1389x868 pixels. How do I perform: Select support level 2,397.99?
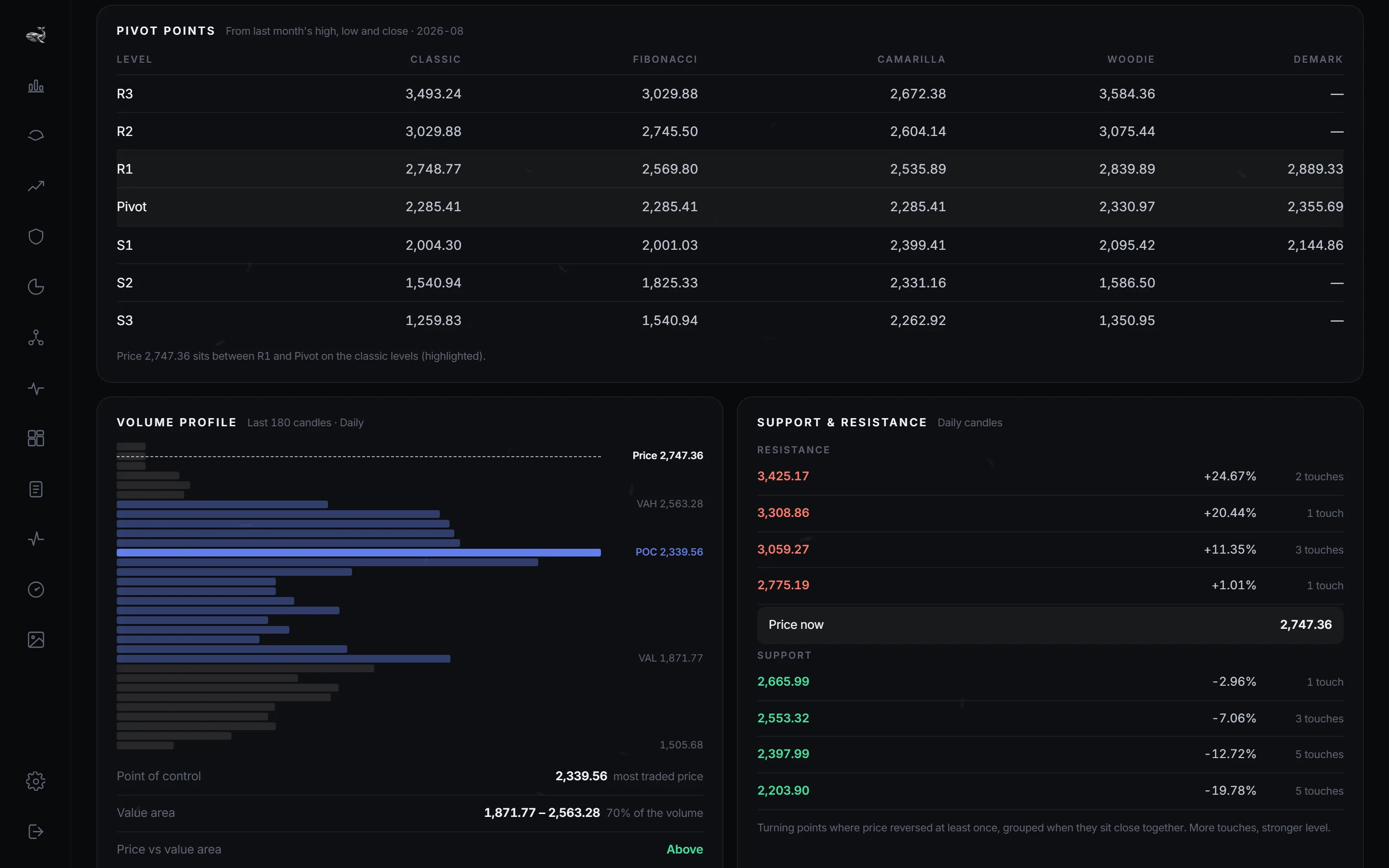[783, 754]
